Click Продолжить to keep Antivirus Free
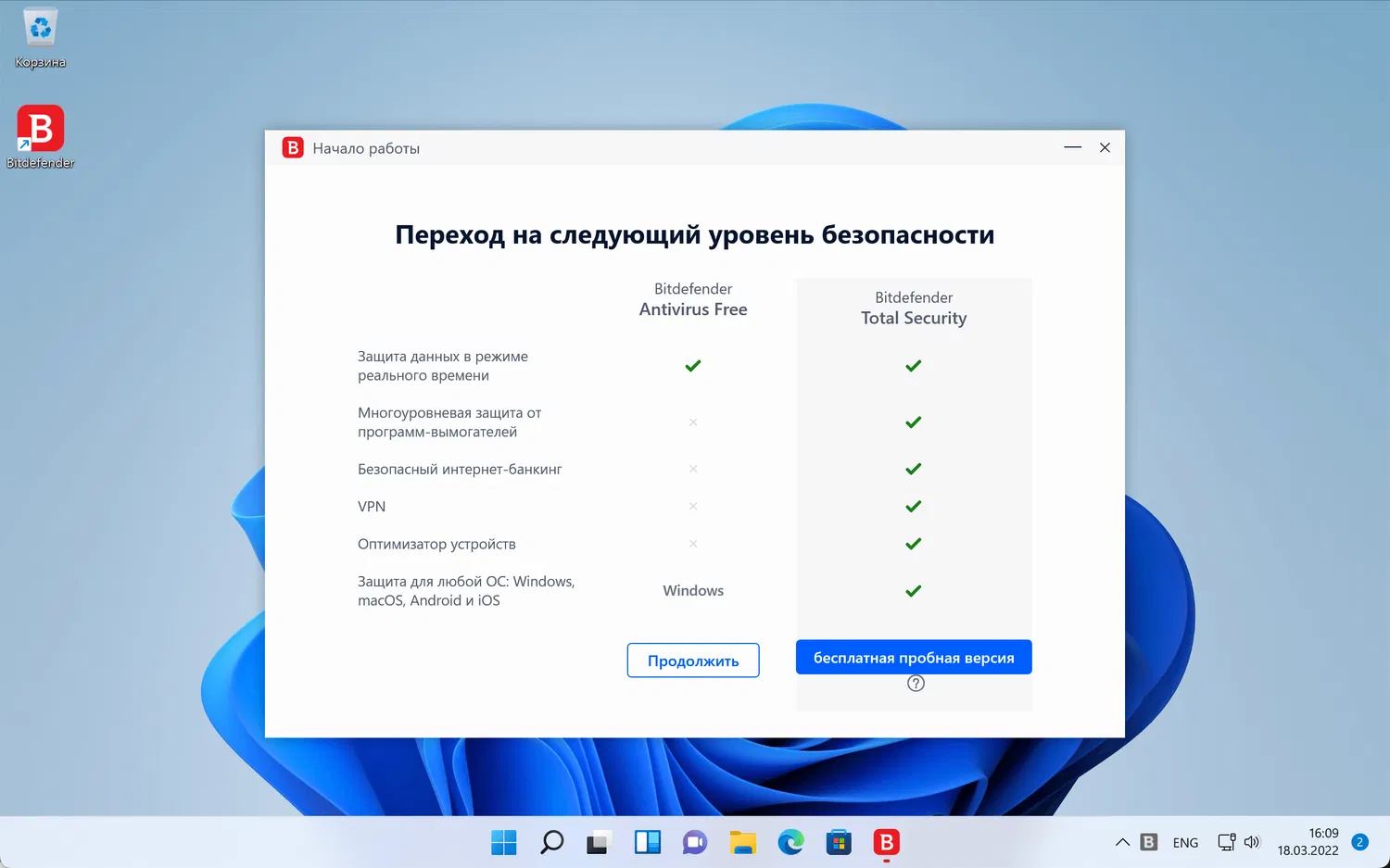The width and height of the screenshot is (1390, 868). pyautogui.click(x=693, y=660)
